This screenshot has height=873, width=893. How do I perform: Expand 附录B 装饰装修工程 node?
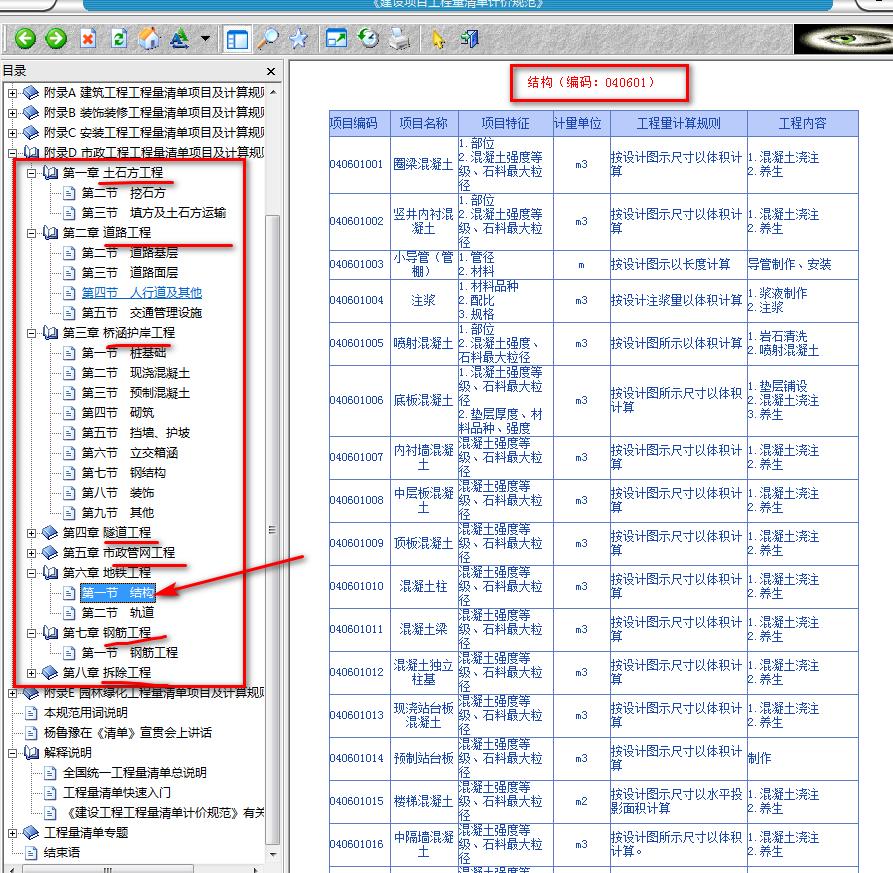[x=13, y=113]
